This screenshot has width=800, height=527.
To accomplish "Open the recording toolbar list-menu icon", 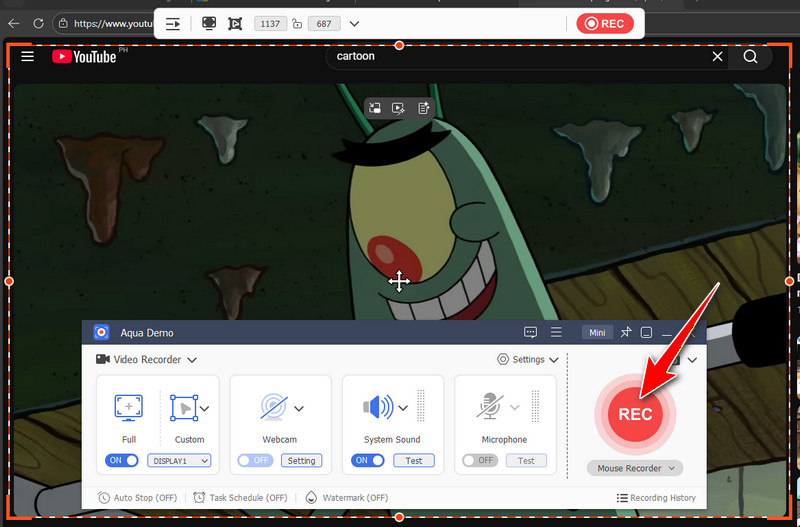I will [x=173, y=23].
